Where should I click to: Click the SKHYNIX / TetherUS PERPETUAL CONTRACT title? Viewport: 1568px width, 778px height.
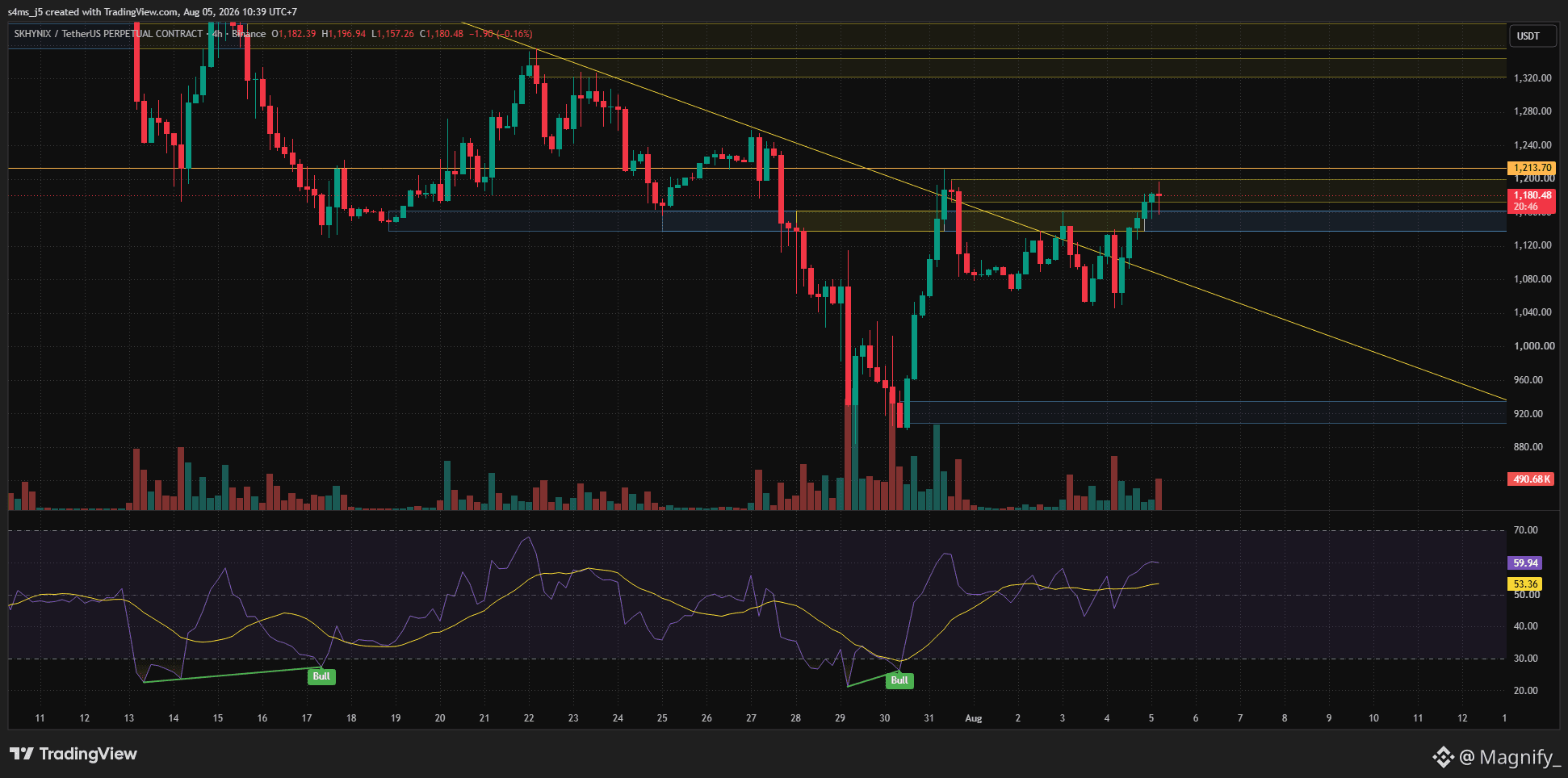pos(108,34)
